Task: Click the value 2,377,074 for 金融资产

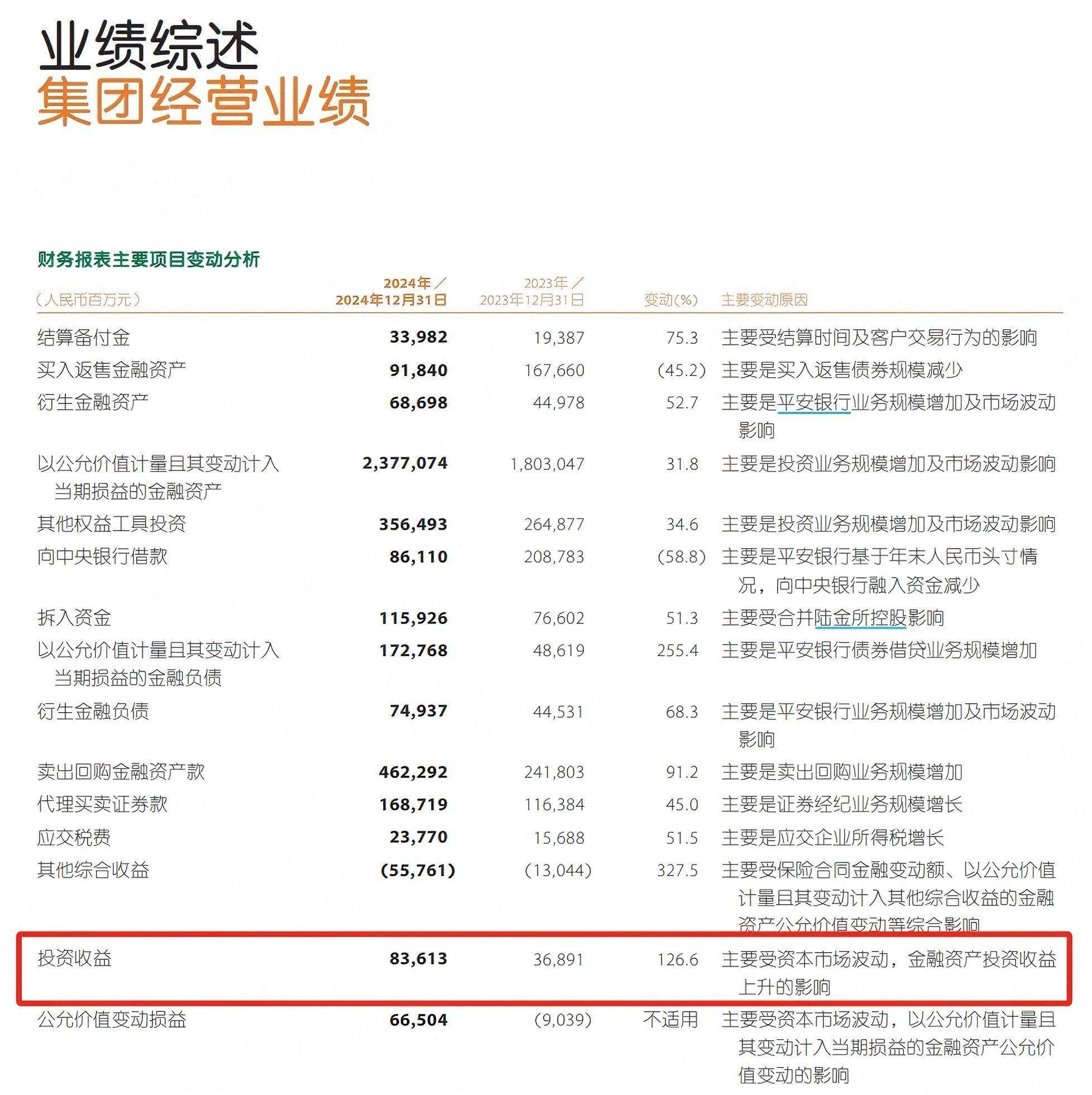Action: coord(404,462)
